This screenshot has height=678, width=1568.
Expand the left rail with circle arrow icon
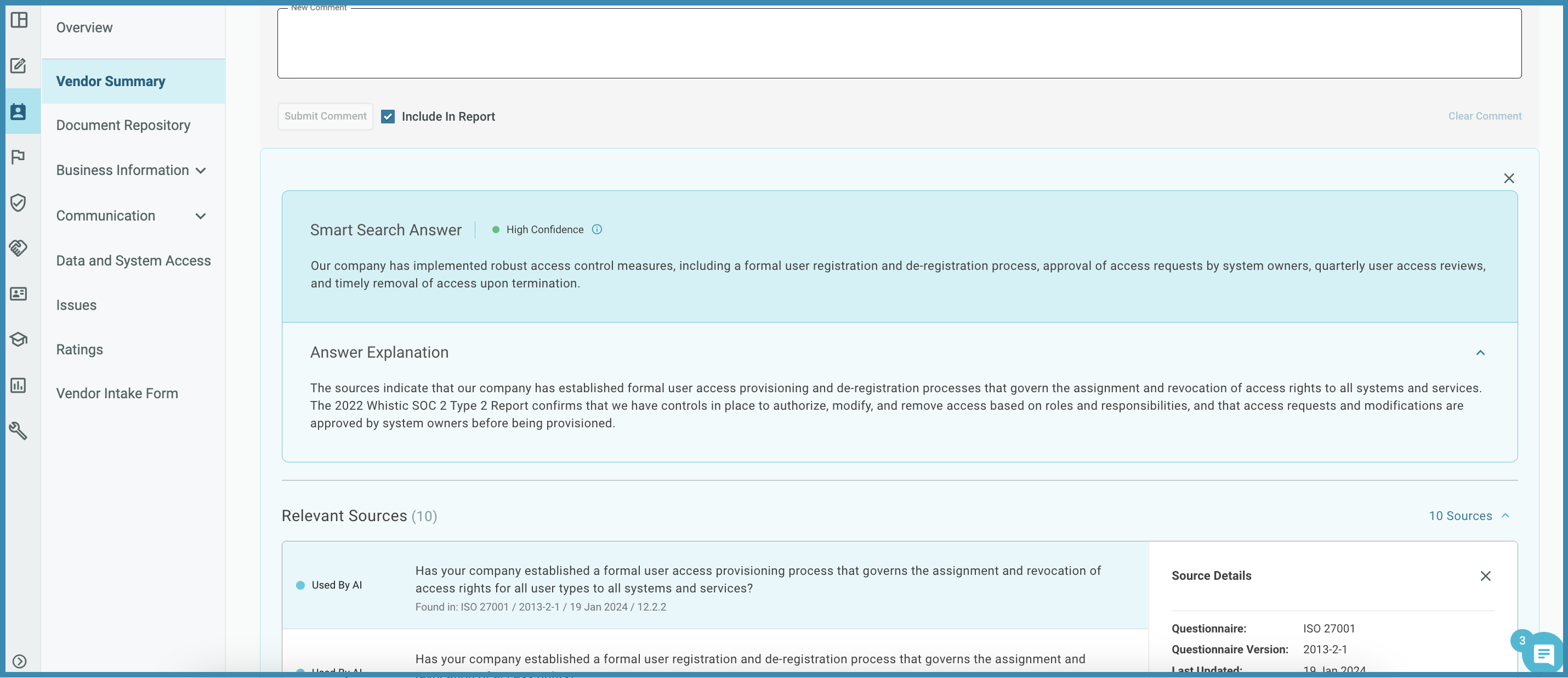[x=20, y=661]
